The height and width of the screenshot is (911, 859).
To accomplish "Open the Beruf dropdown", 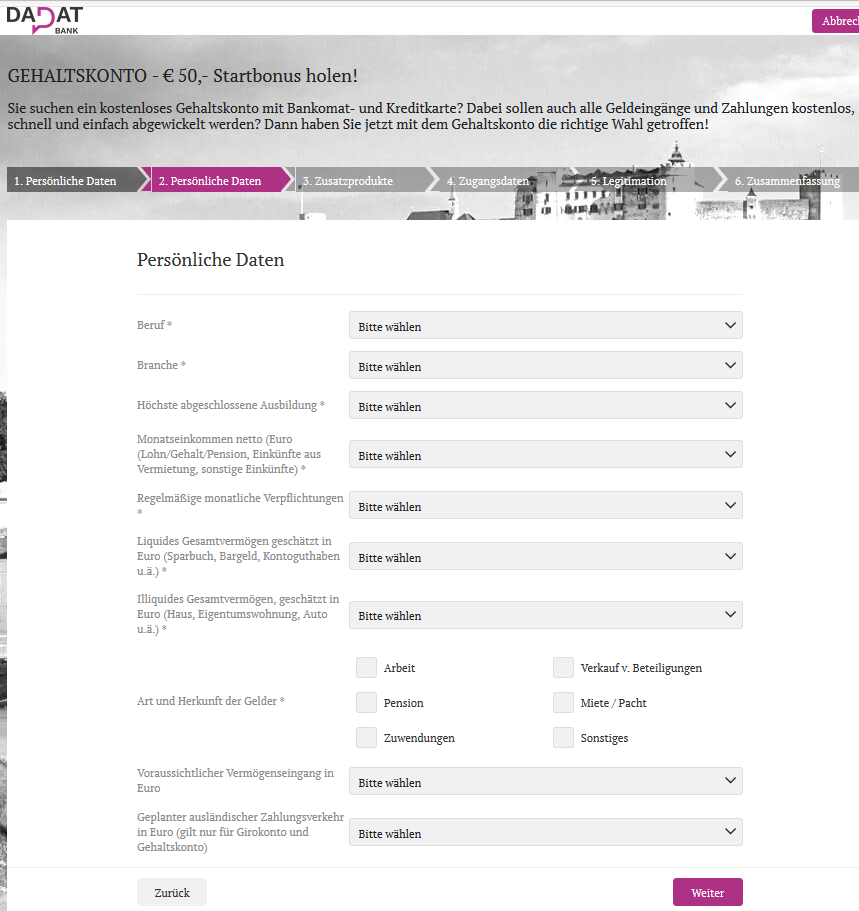I will point(545,325).
